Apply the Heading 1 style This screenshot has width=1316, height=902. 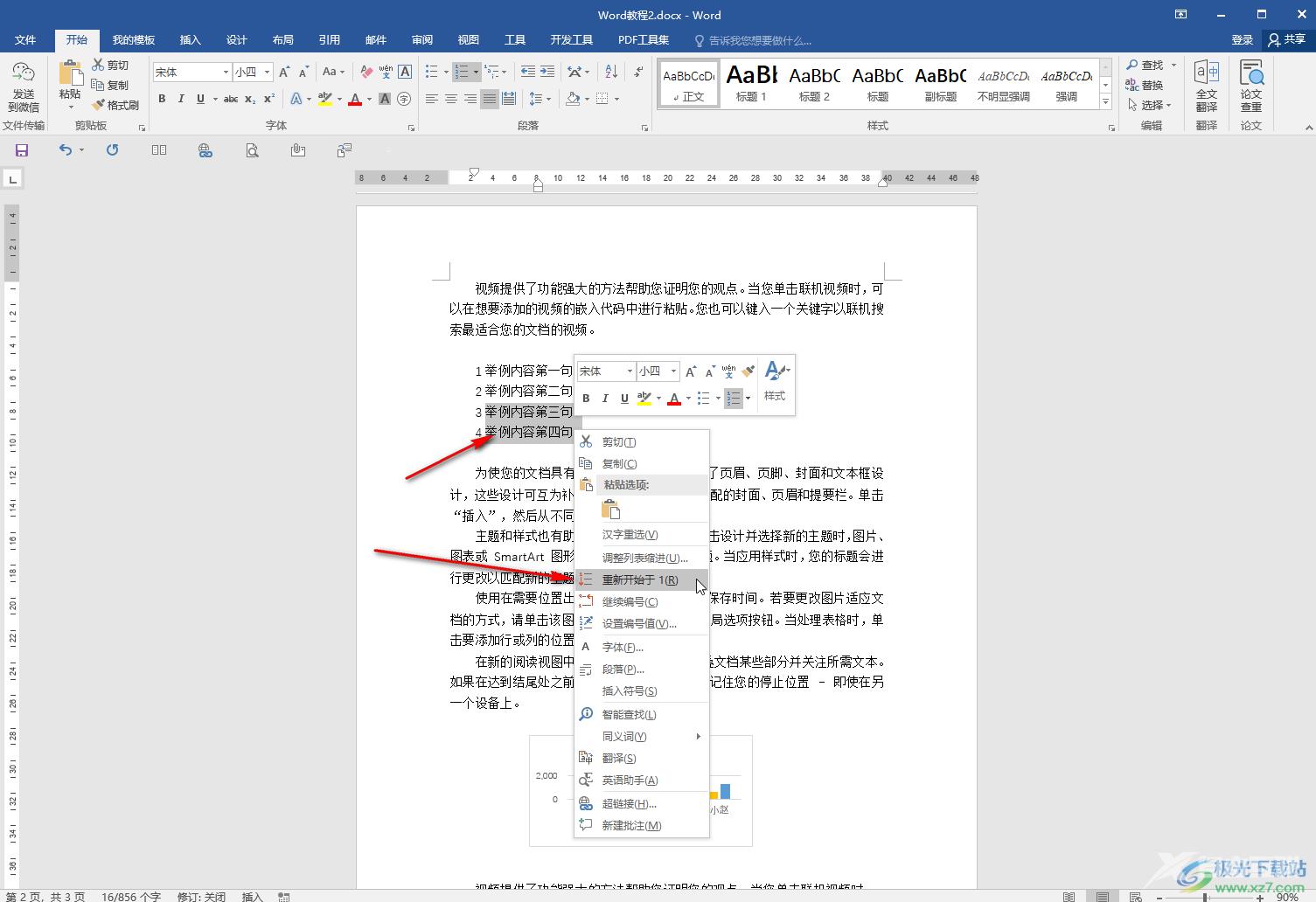[x=752, y=84]
